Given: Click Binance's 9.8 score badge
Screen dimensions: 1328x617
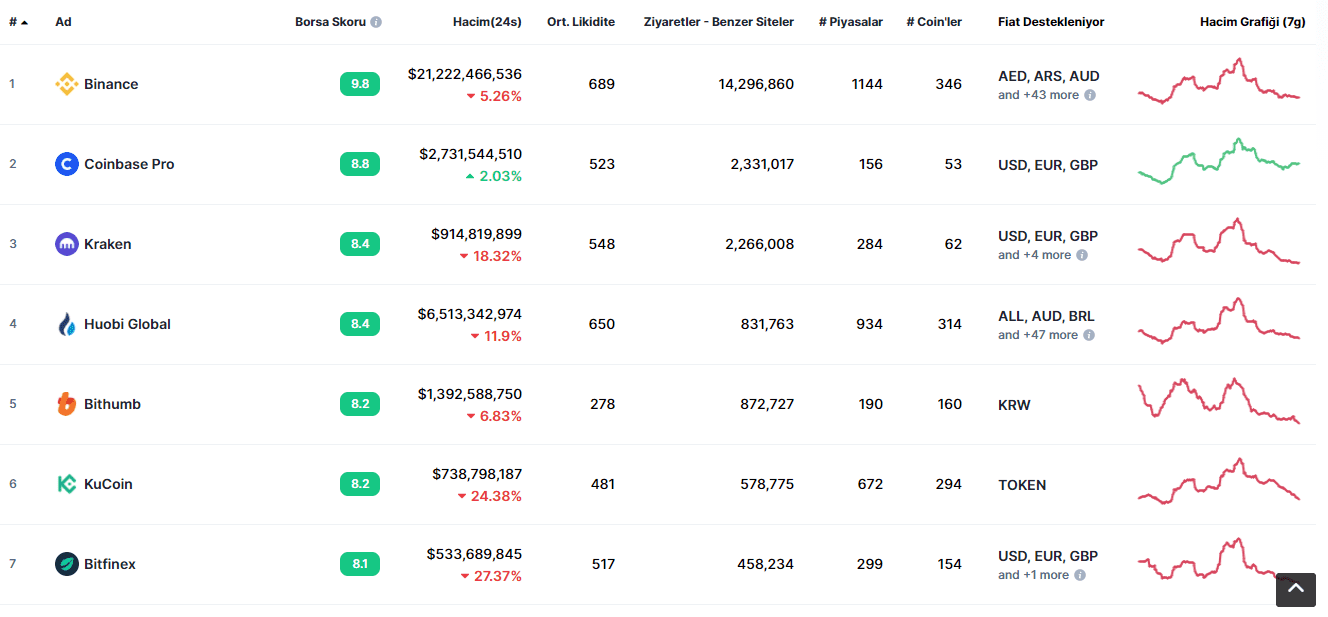Looking at the screenshot, I should coord(360,84).
